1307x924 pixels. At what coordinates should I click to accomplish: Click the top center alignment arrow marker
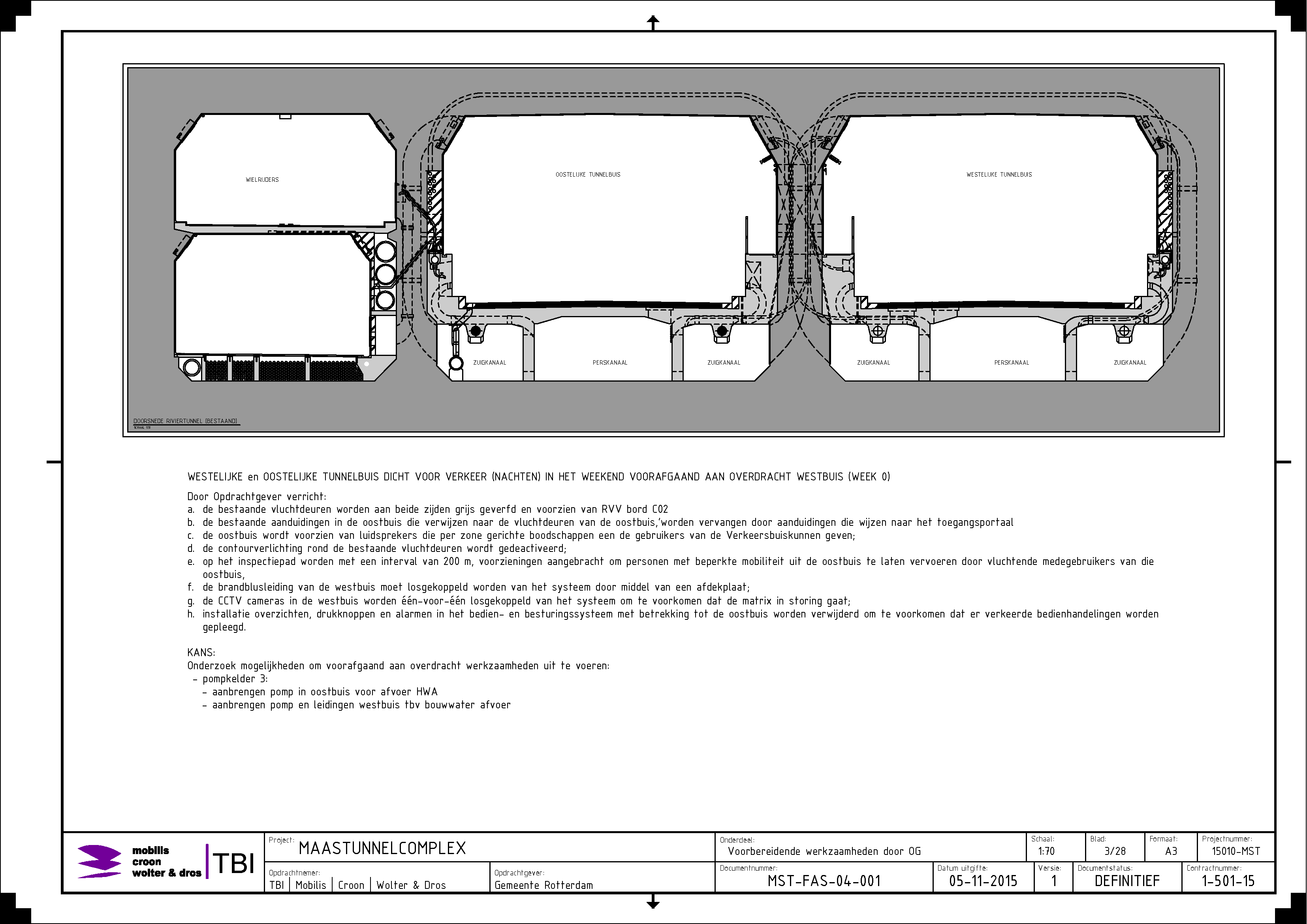pyautogui.click(x=653, y=23)
